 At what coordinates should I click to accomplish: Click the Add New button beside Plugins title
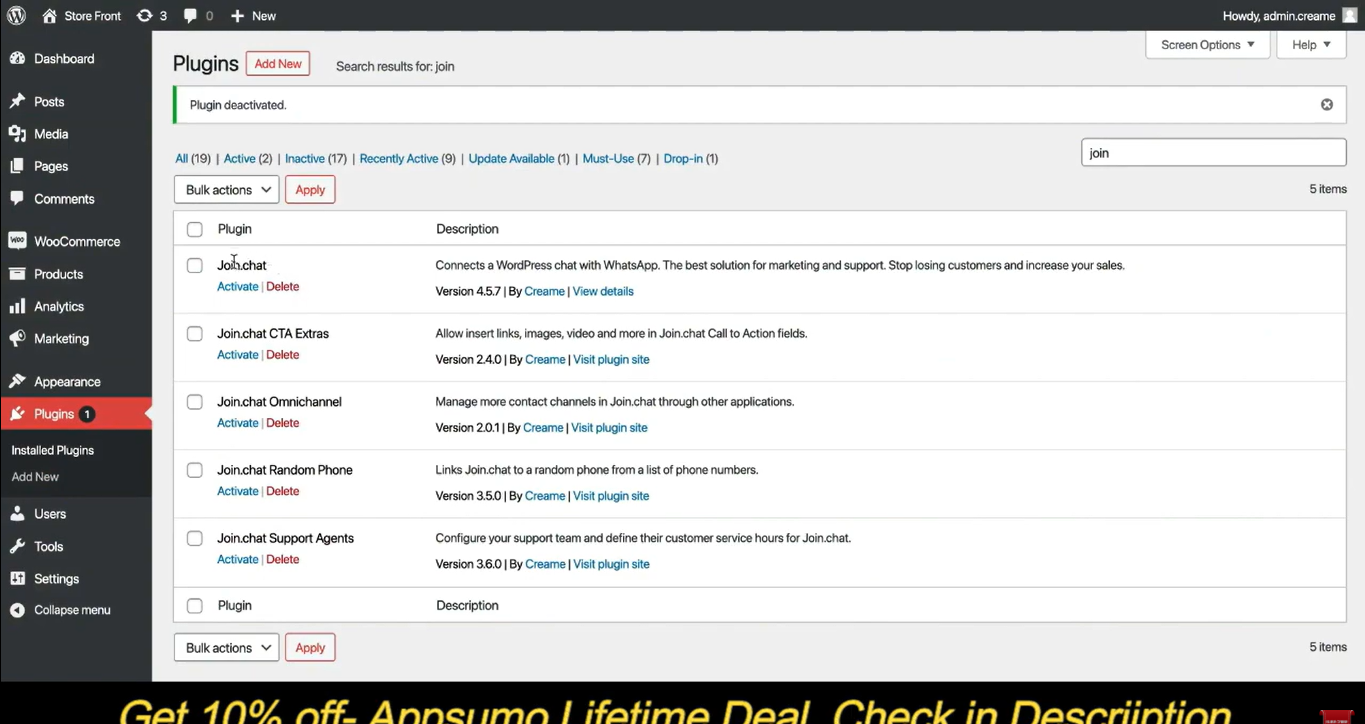(278, 64)
